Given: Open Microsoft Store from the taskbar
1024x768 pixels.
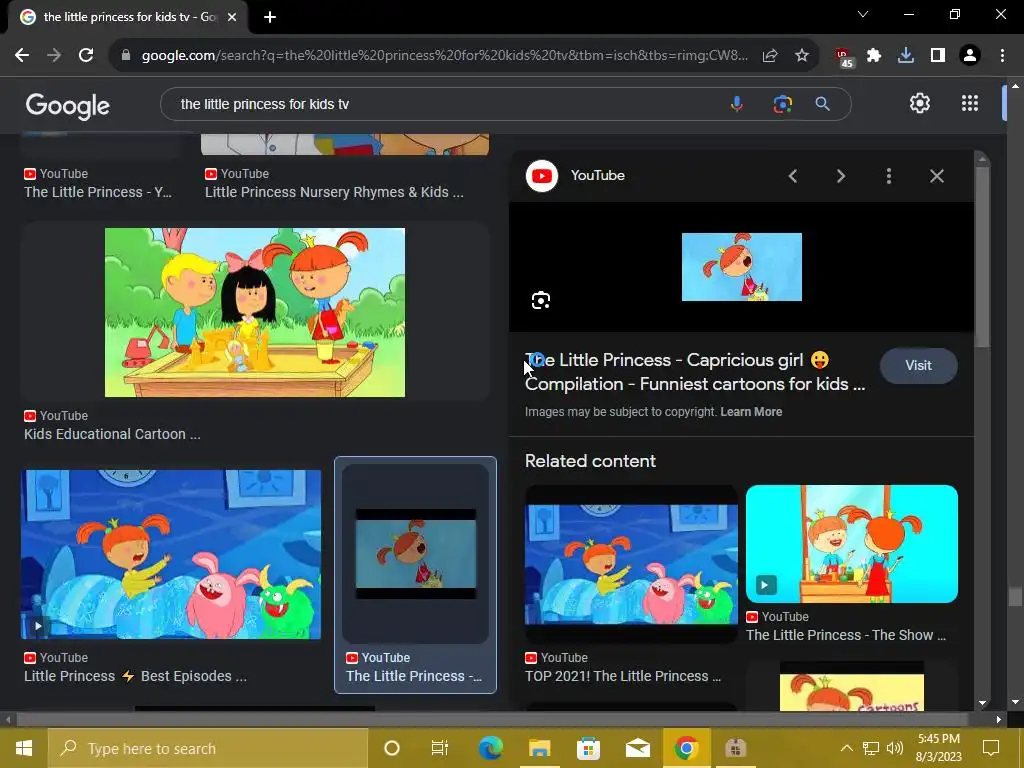Looking at the screenshot, I should (588, 748).
